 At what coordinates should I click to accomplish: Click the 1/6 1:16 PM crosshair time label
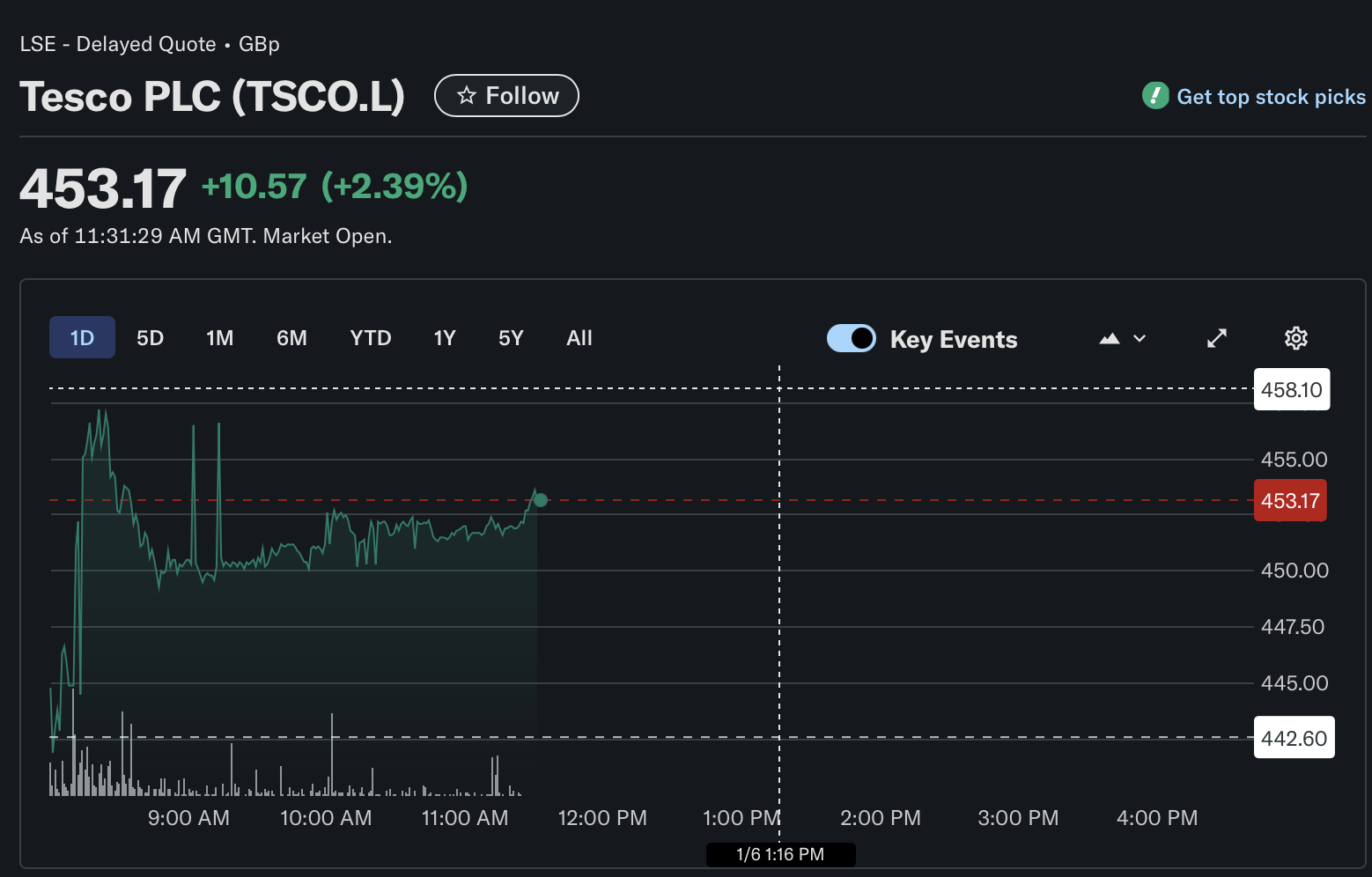(x=780, y=854)
